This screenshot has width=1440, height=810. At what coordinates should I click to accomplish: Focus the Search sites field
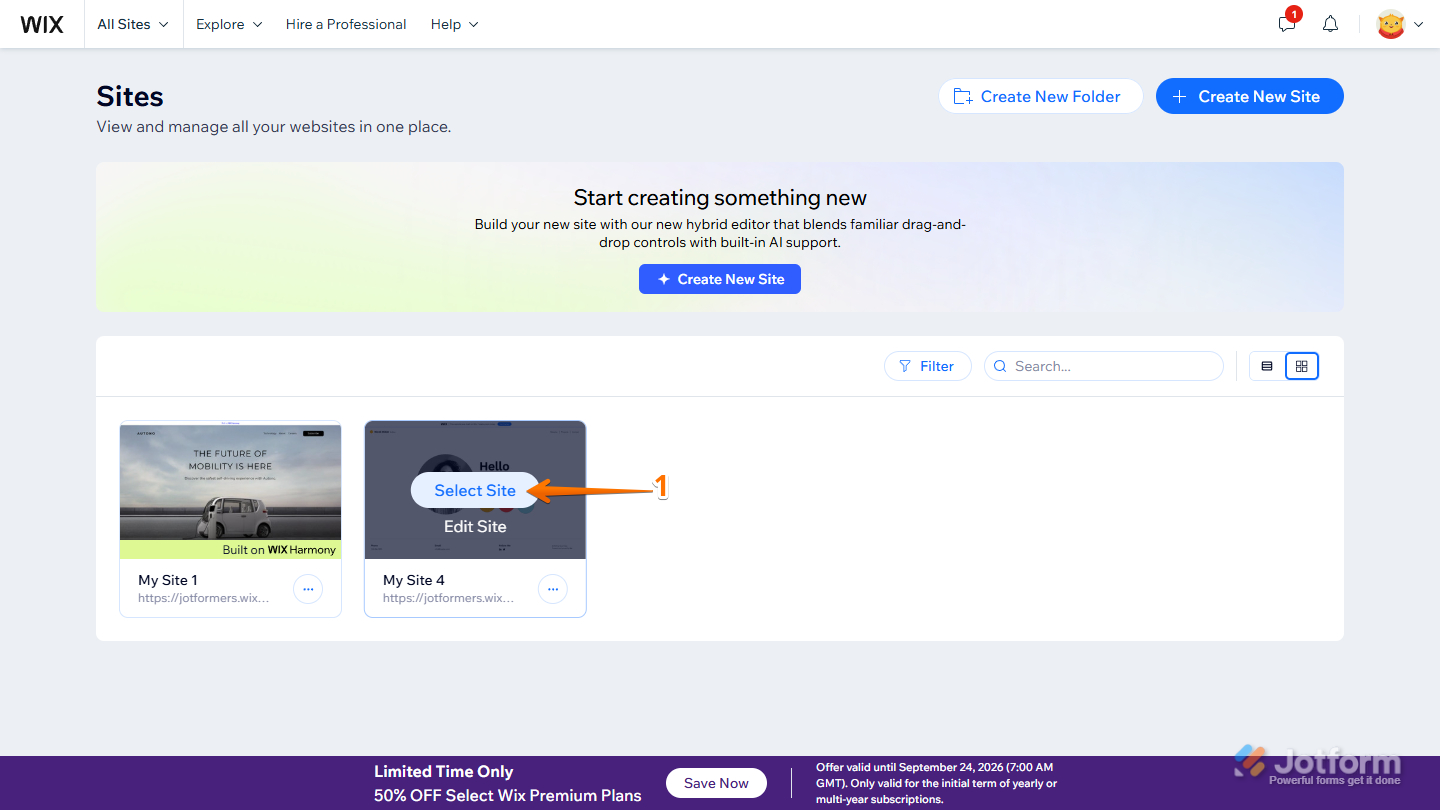[1104, 366]
